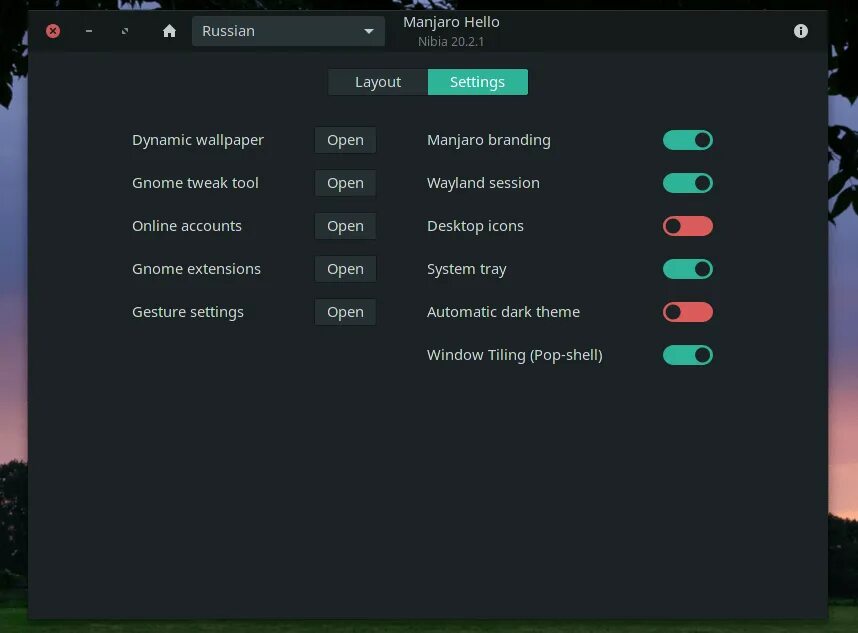The image size is (858, 633).
Task: Enable Automatic dark theme
Action: point(688,312)
